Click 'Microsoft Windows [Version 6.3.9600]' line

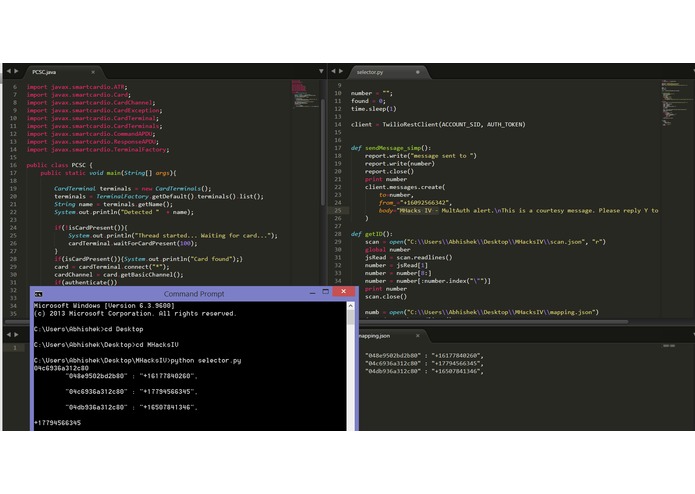[x=104, y=306]
